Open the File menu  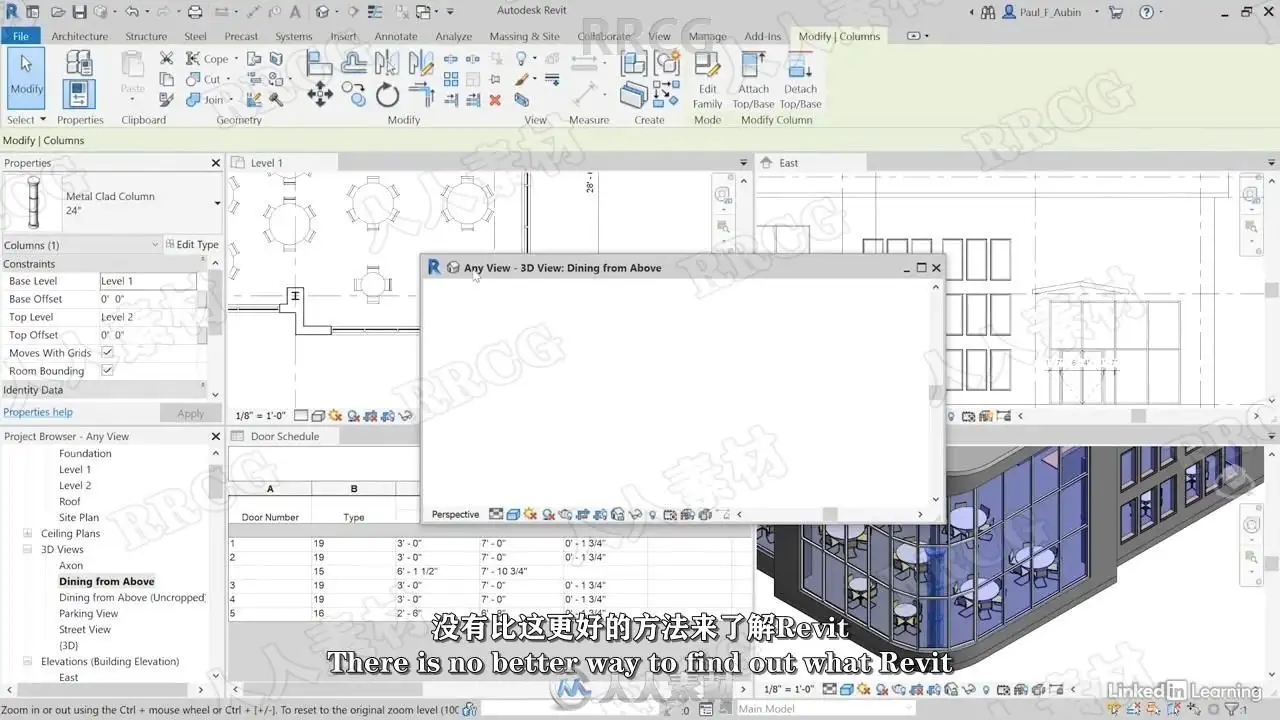pyautogui.click(x=20, y=36)
